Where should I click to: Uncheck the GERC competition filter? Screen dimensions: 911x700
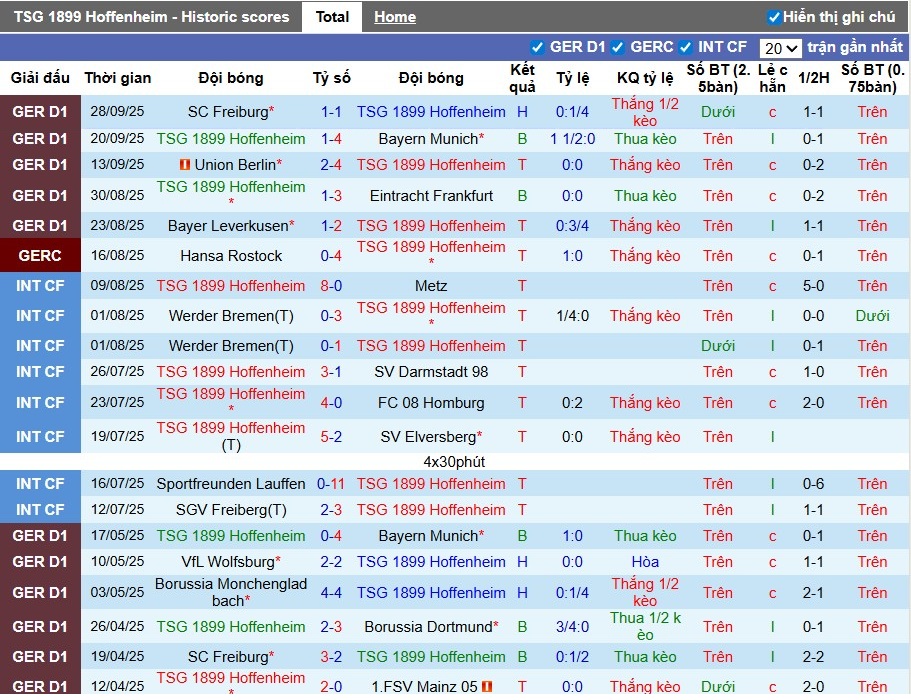[618, 47]
